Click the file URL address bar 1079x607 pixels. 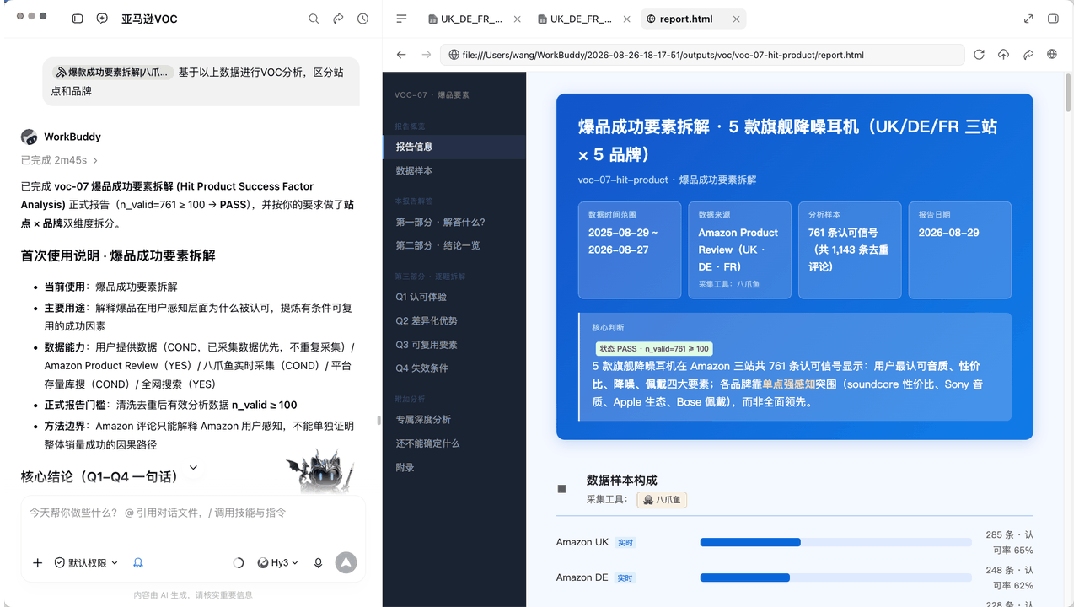702,54
